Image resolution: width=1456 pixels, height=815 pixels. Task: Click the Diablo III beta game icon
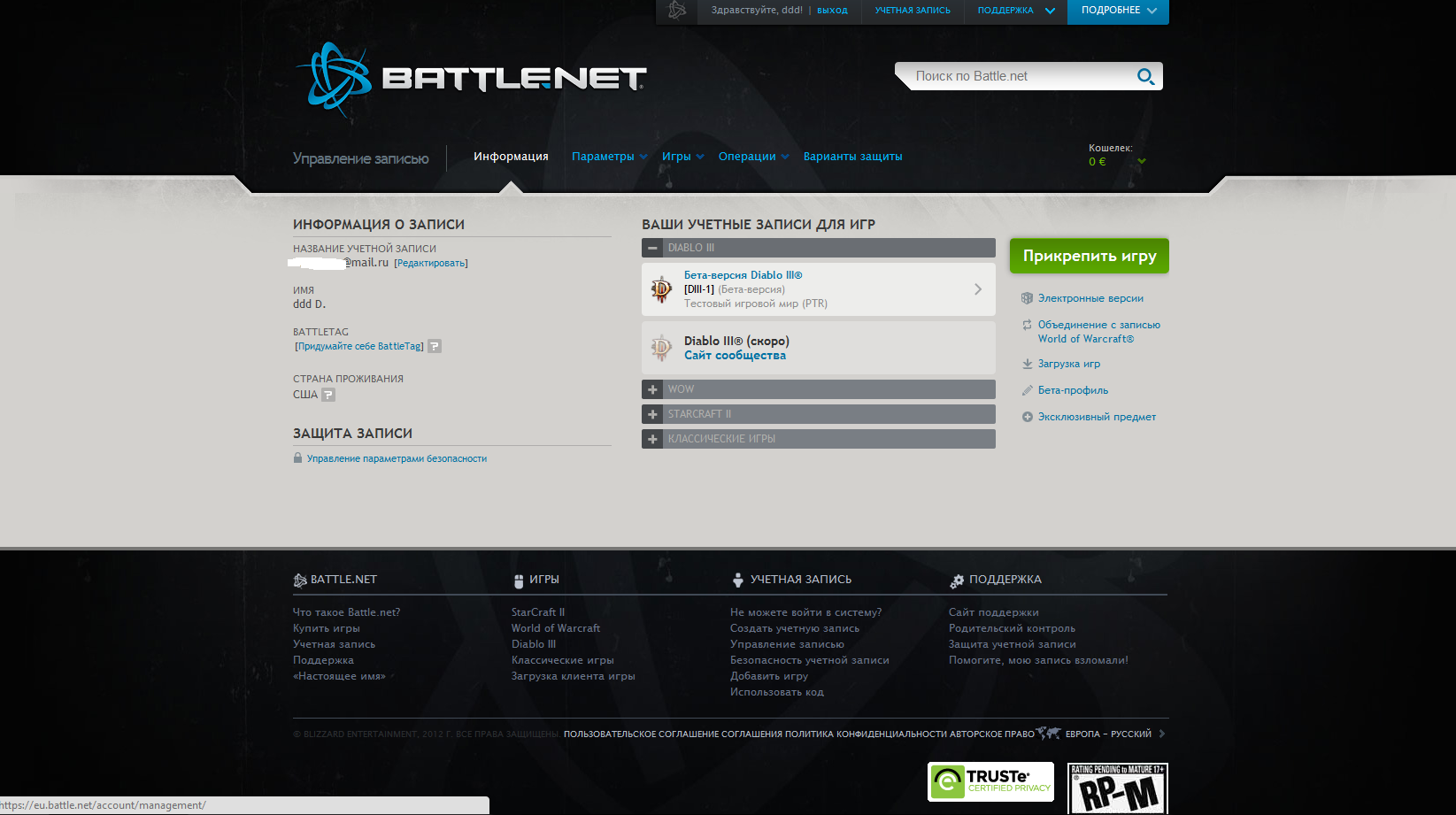(x=661, y=289)
